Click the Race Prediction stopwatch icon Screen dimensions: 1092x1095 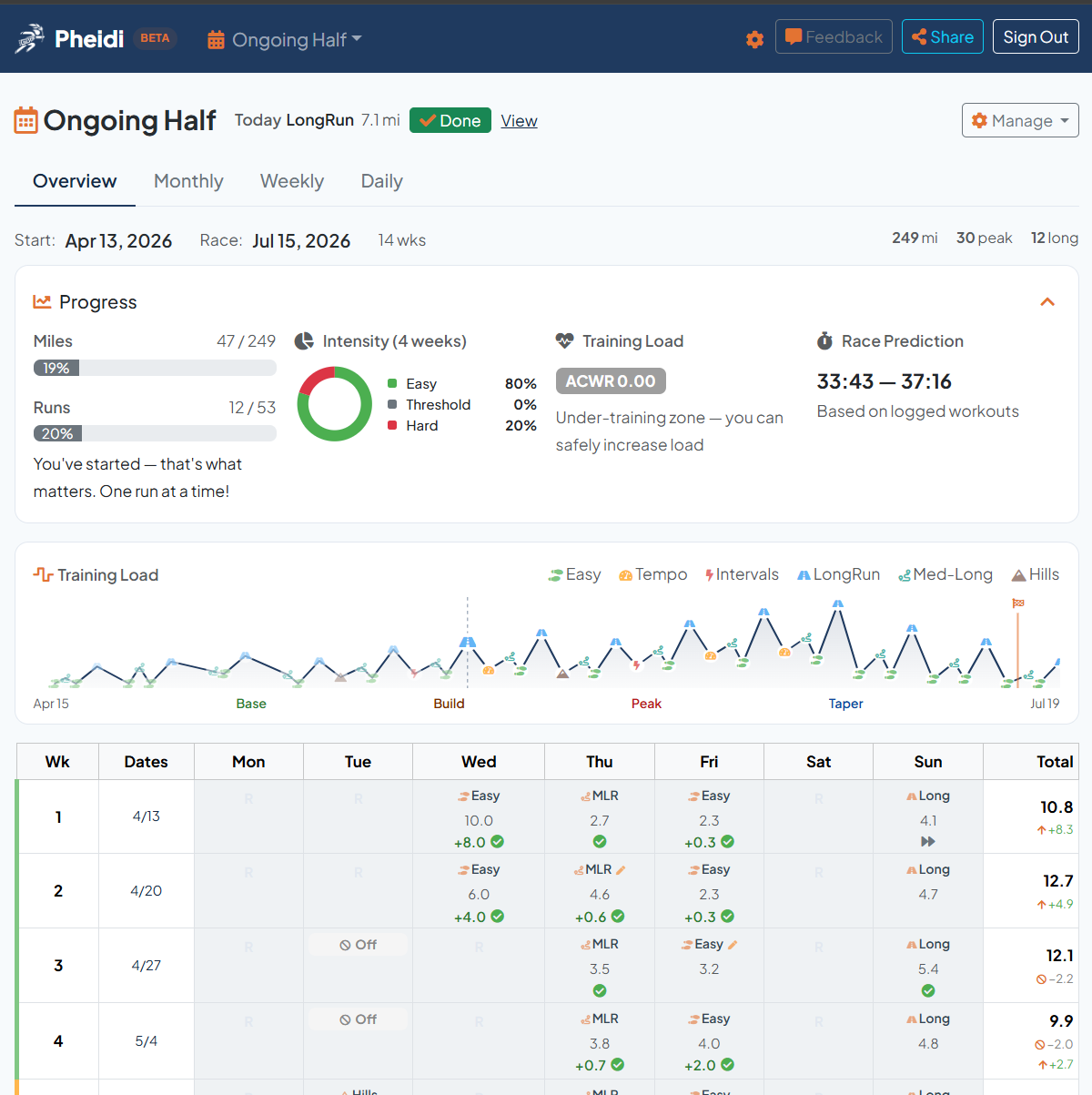click(x=824, y=341)
